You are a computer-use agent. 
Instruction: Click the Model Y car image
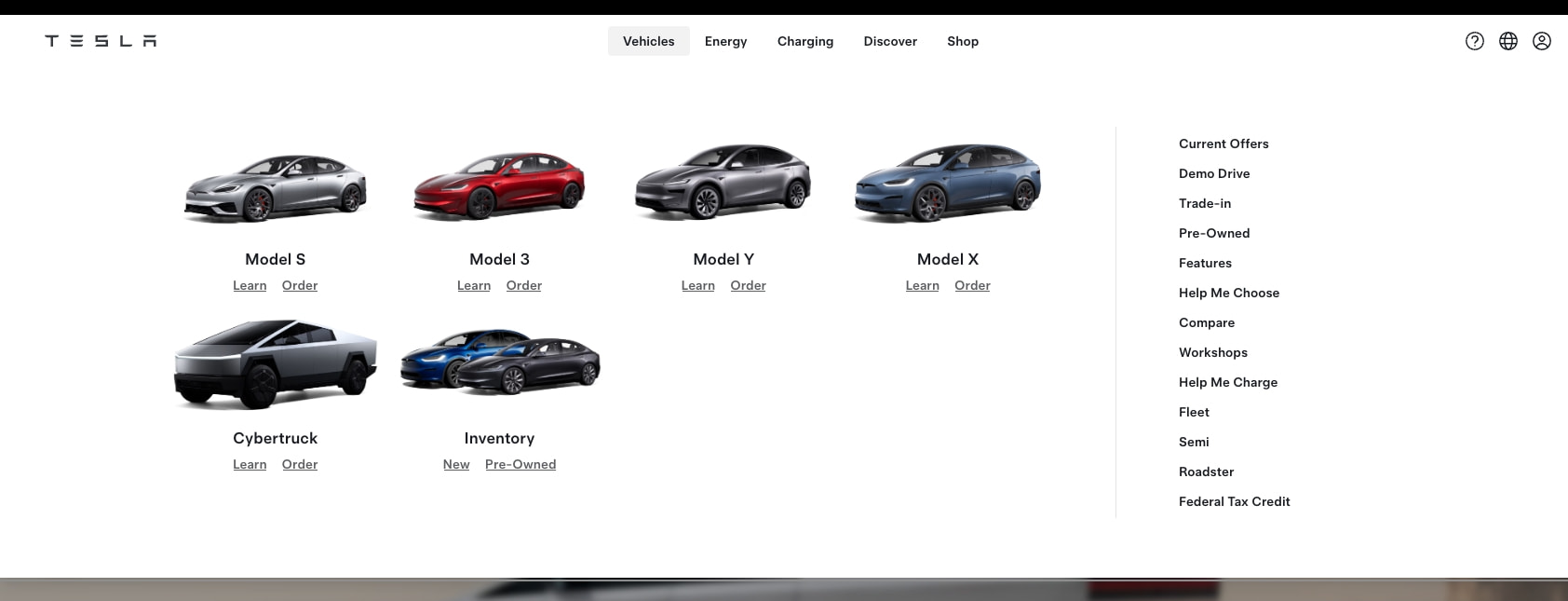point(723,182)
